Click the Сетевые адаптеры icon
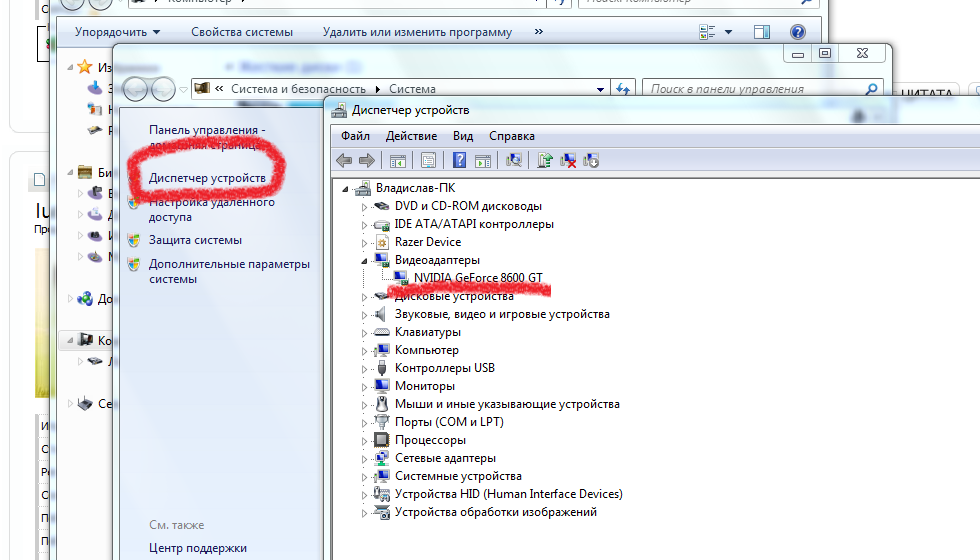The image size is (980, 560). pos(381,458)
